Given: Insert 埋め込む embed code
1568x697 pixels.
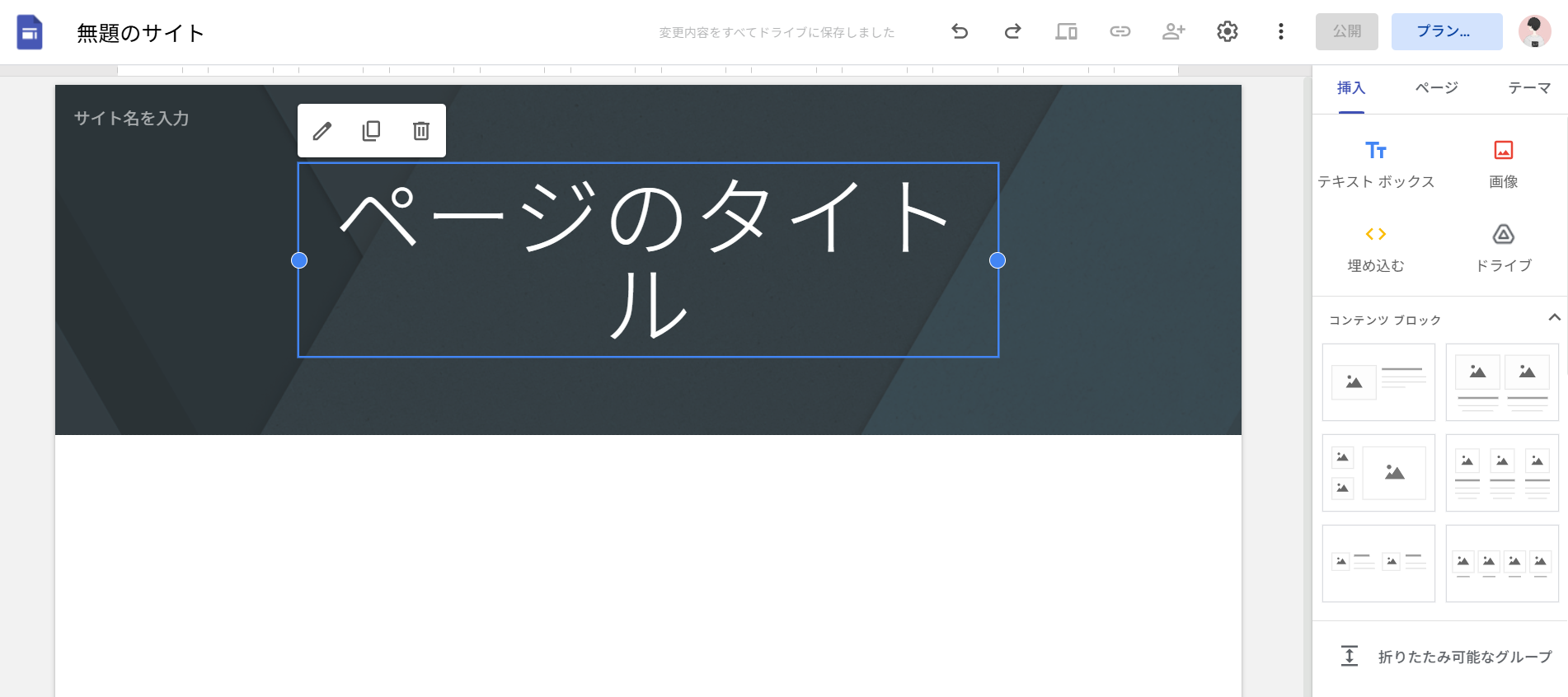Looking at the screenshot, I should [x=1376, y=249].
